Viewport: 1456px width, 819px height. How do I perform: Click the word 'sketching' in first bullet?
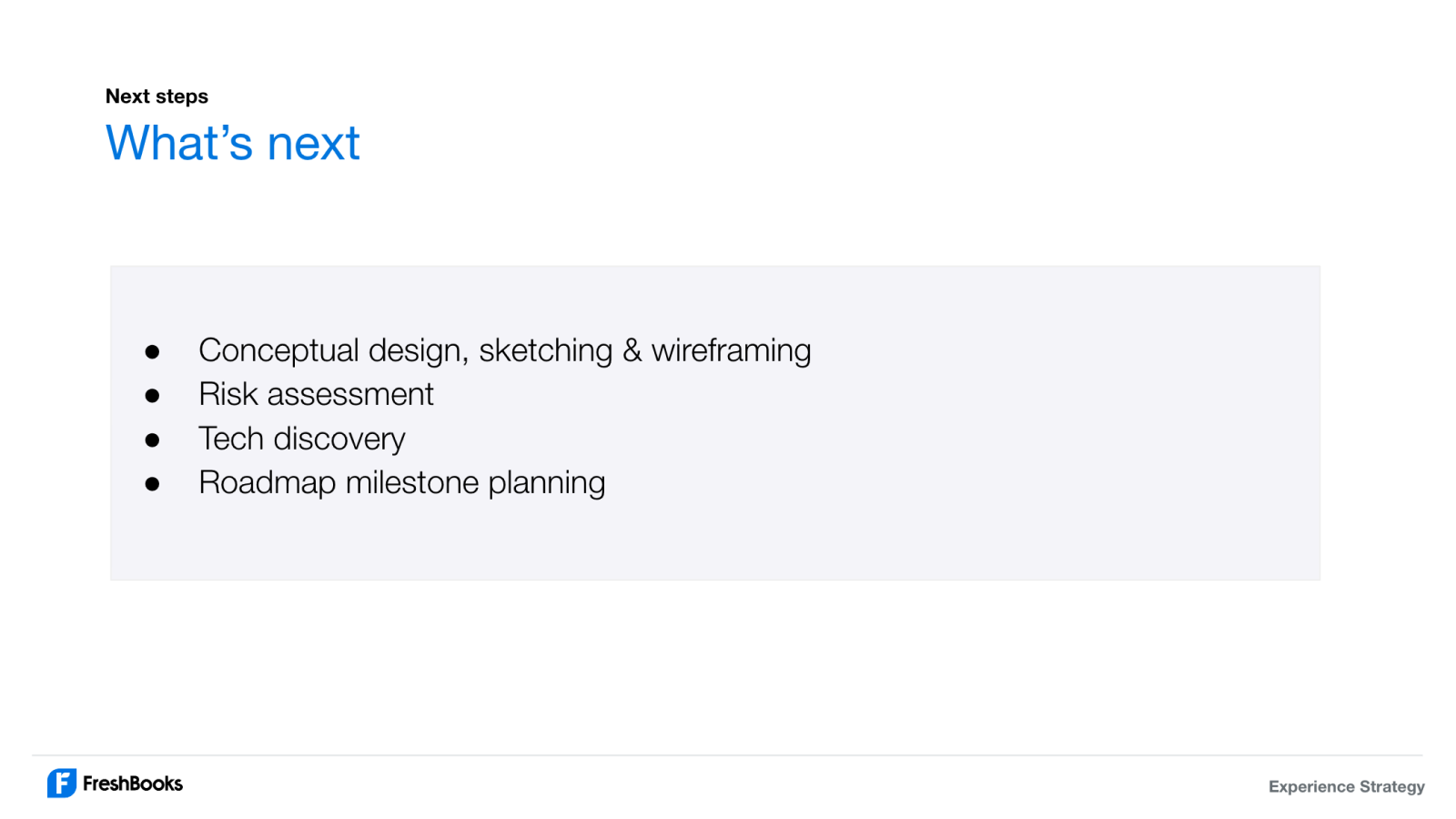tap(545, 351)
